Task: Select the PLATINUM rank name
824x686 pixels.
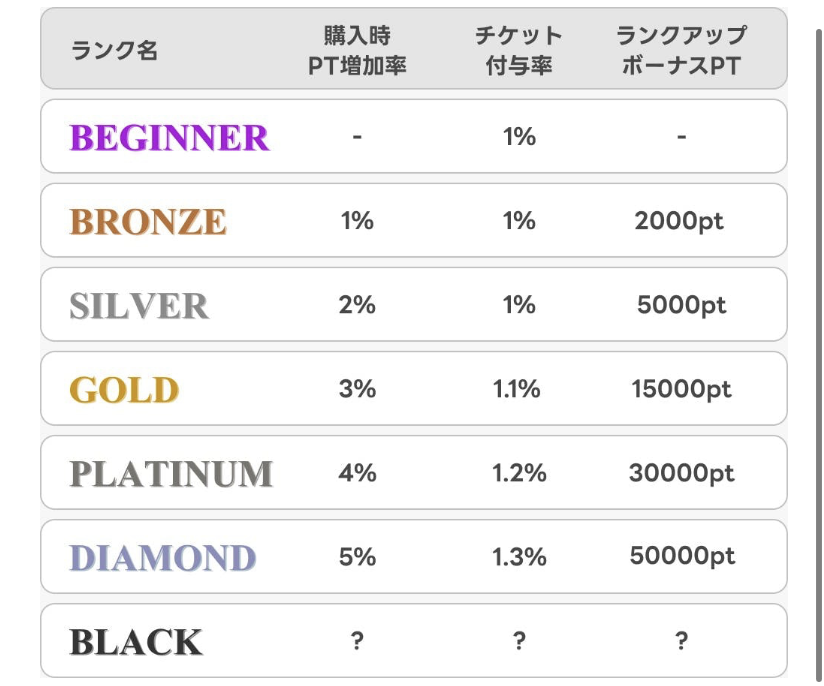Action: tap(171, 474)
